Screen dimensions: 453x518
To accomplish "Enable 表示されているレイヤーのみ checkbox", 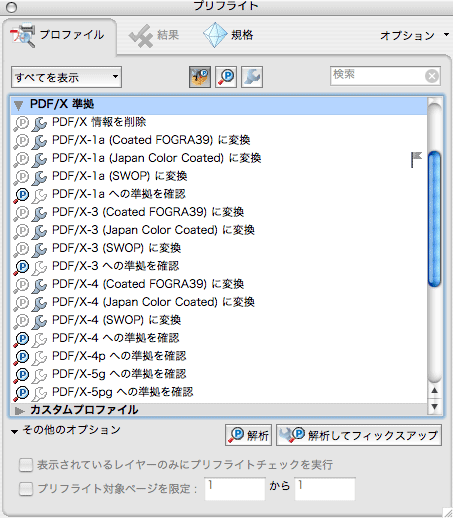I will pos(26,465).
